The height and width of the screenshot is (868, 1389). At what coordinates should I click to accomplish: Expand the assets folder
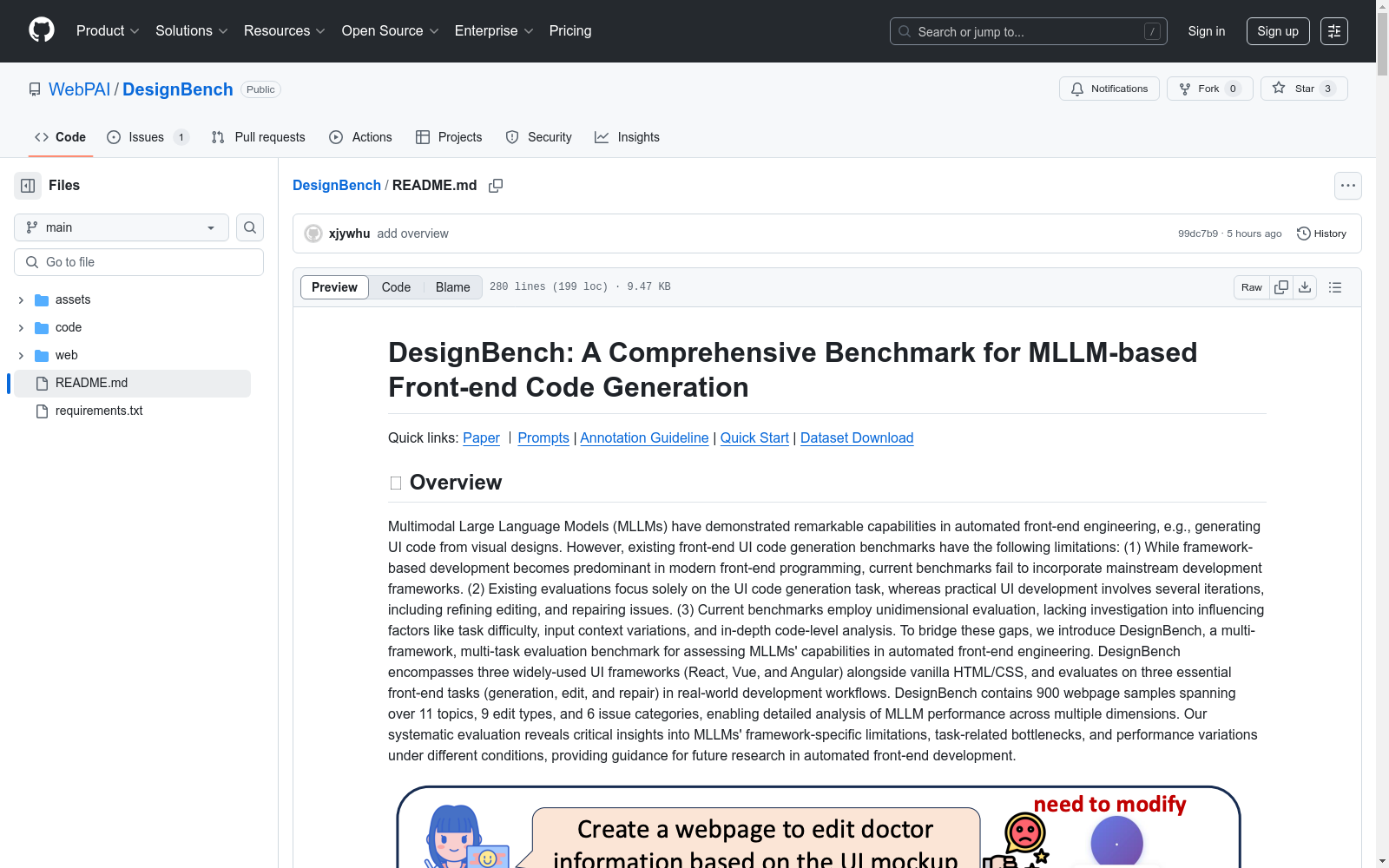tap(20, 299)
